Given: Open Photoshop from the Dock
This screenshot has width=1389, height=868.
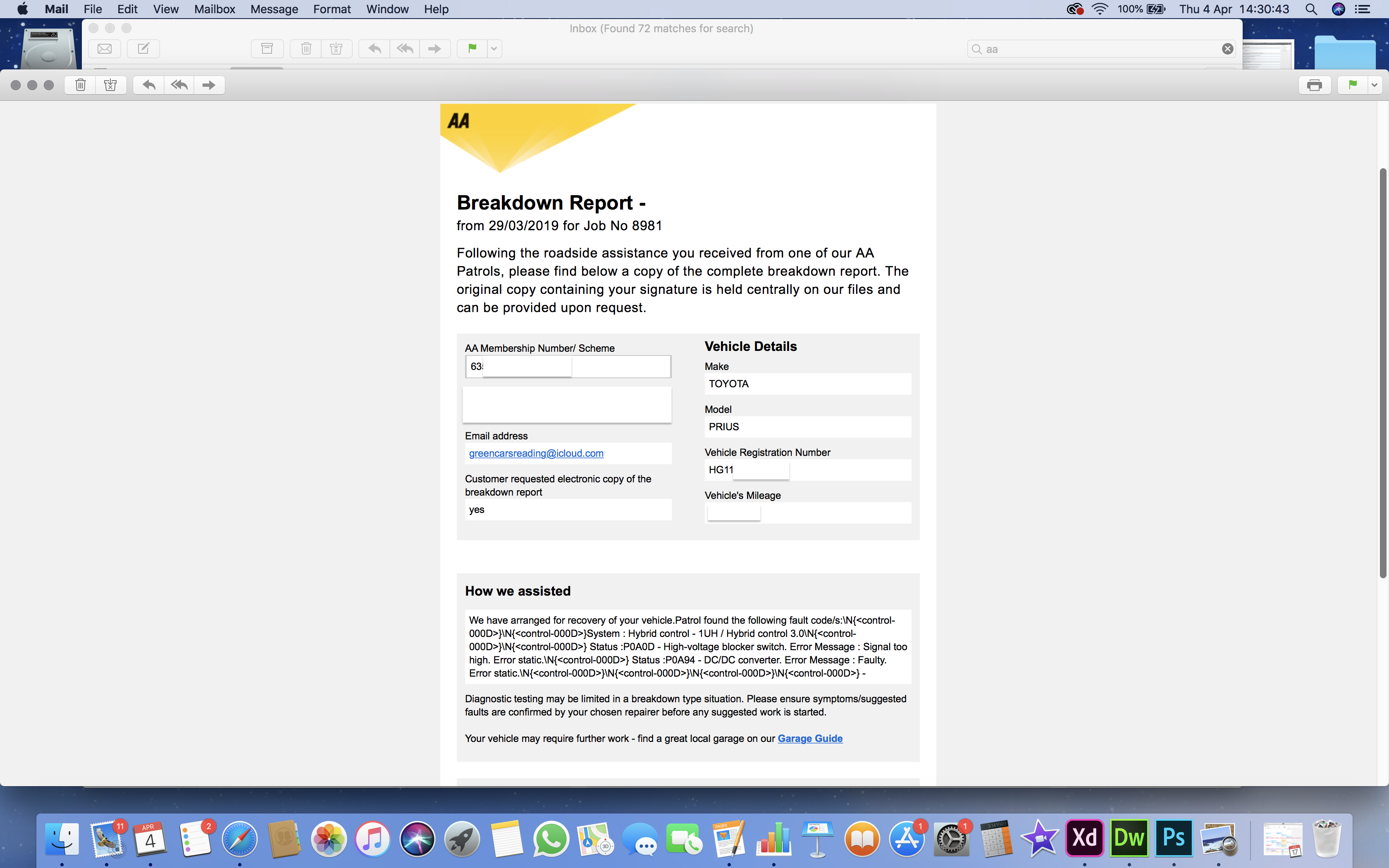Looking at the screenshot, I should tap(1174, 839).
